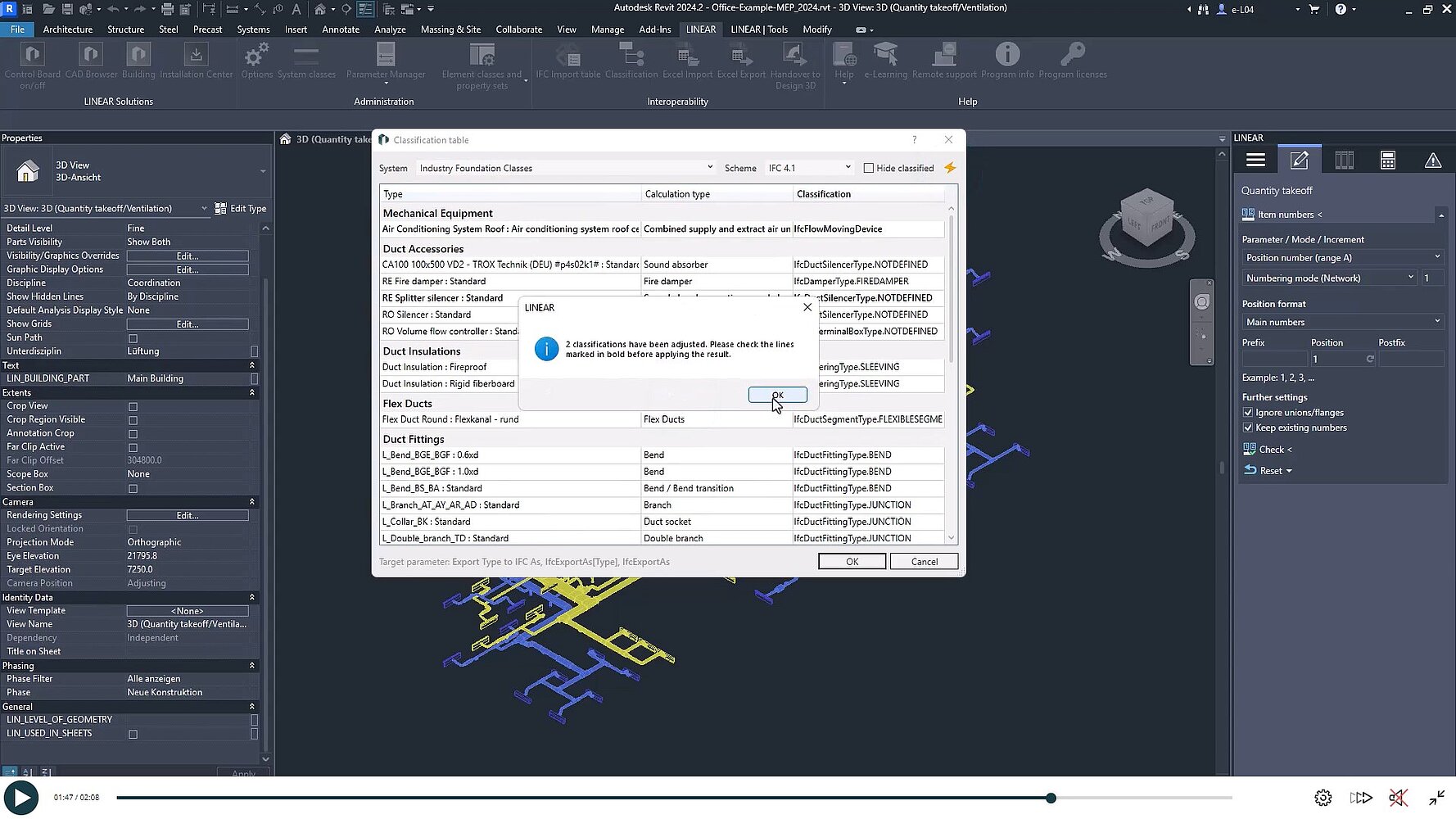Enable Section Box checkbox
Screen dimensions: 1456x819
(x=133, y=488)
